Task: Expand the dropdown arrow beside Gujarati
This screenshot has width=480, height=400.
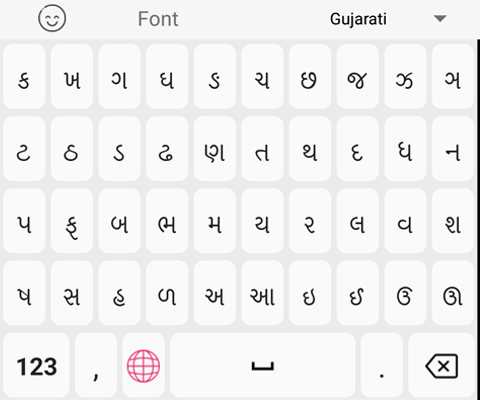Action: (440, 18)
